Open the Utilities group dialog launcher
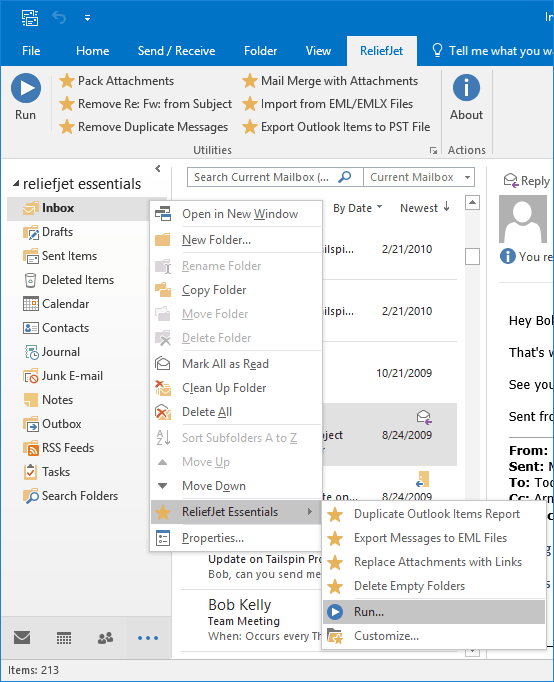This screenshot has height=682, width=554. coord(433,150)
